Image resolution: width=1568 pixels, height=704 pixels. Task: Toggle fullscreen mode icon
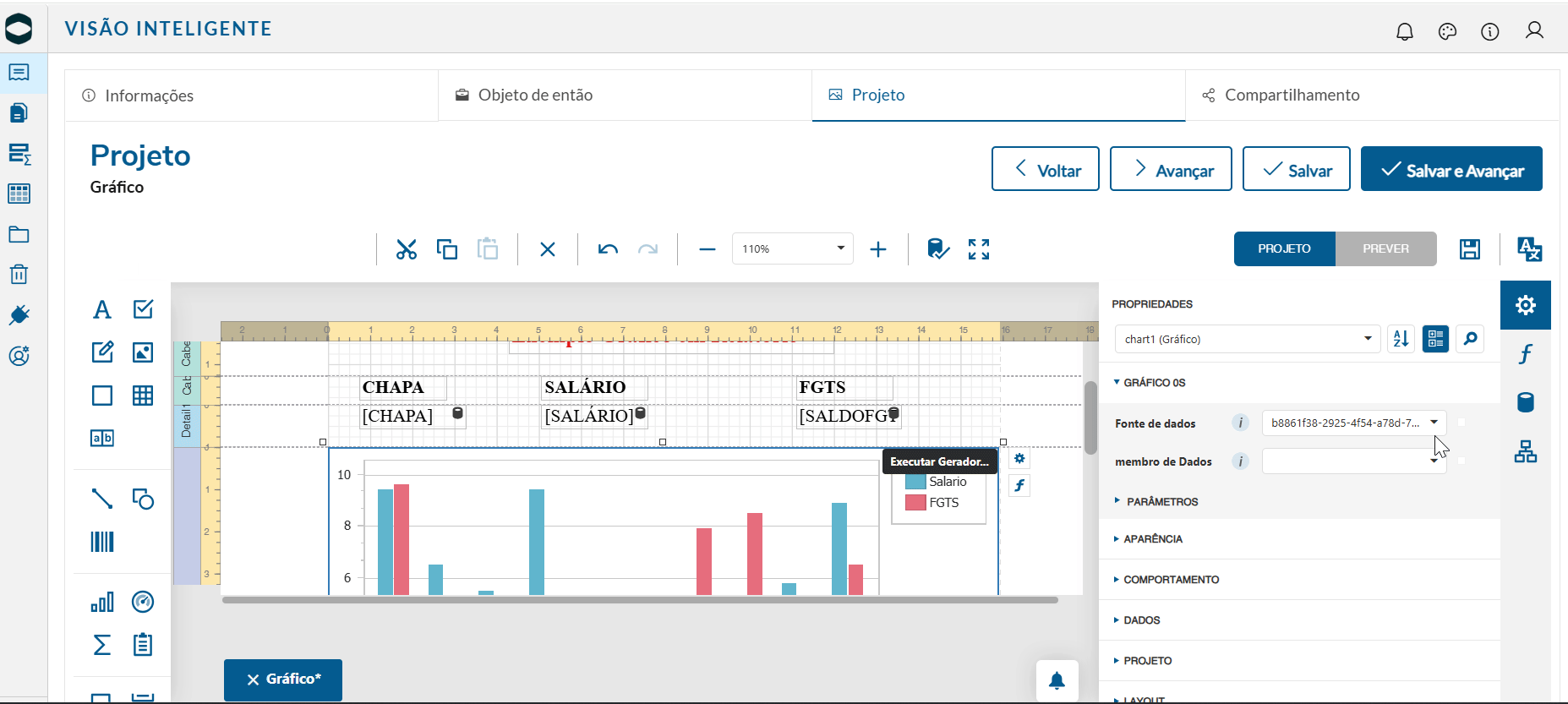tap(979, 249)
